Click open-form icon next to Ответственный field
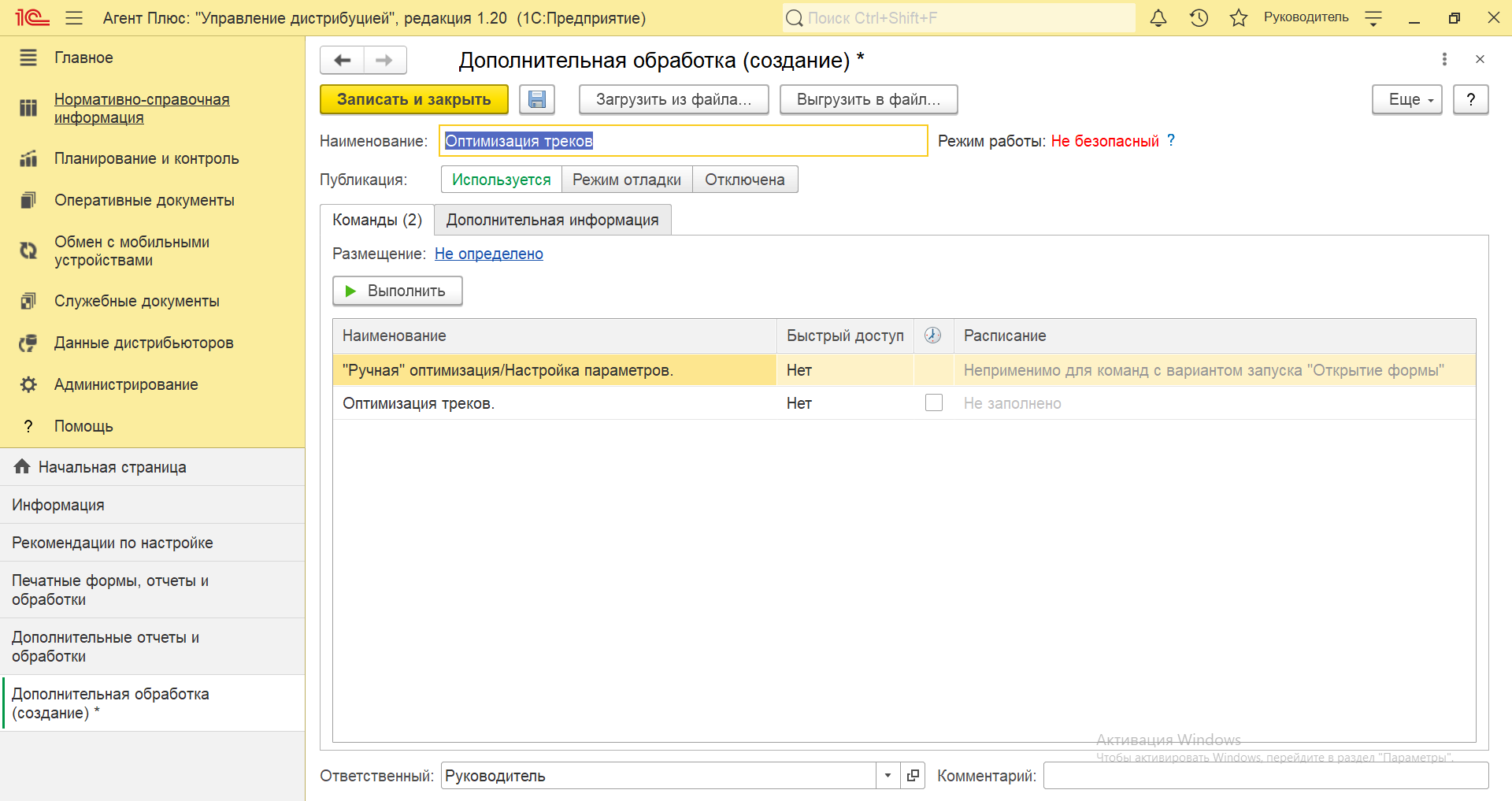Viewport: 1512px width, 801px height. pos(913,776)
